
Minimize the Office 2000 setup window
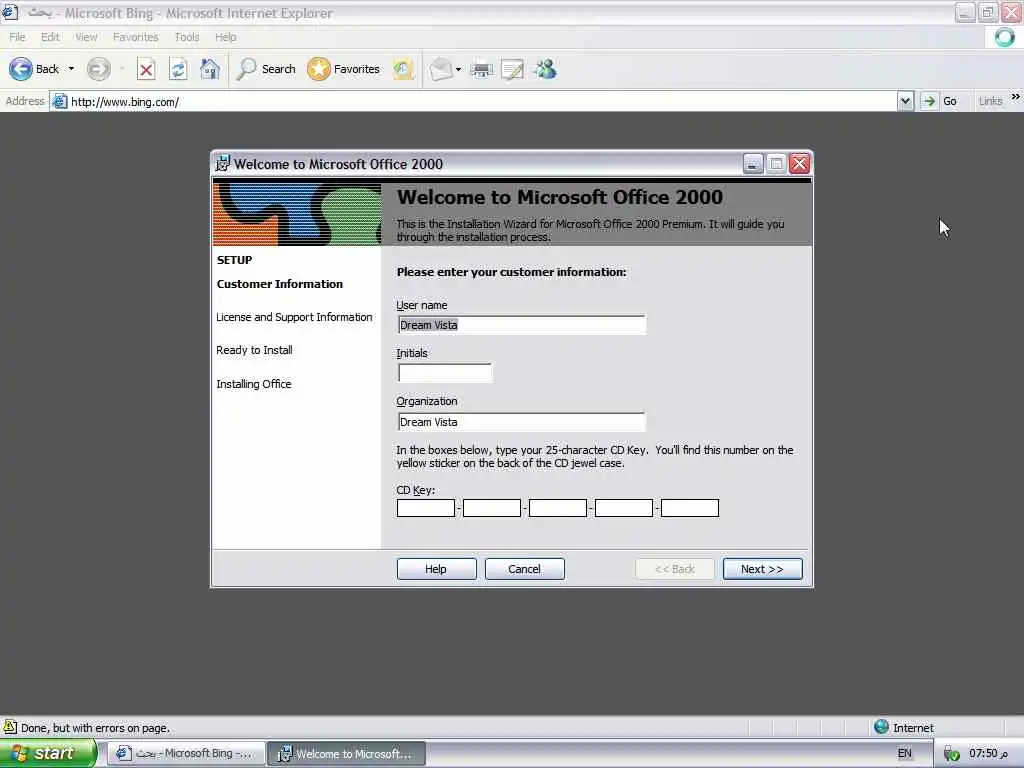753,163
